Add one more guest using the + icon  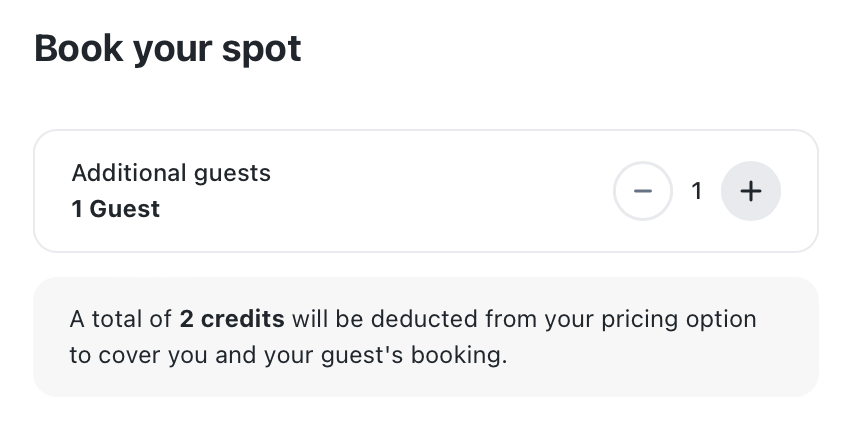[x=750, y=191]
